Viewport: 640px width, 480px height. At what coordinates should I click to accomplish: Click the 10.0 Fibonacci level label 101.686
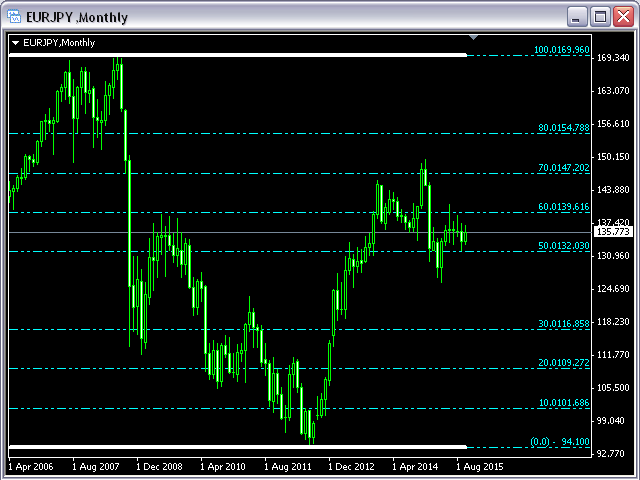coord(564,403)
